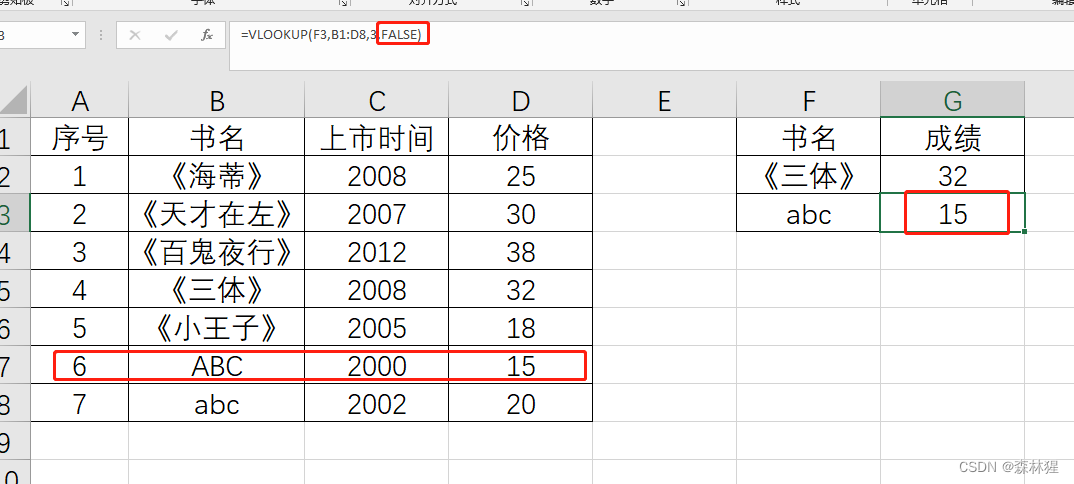
Task: Select the price 15 cell in column D
Action: coord(521,366)
